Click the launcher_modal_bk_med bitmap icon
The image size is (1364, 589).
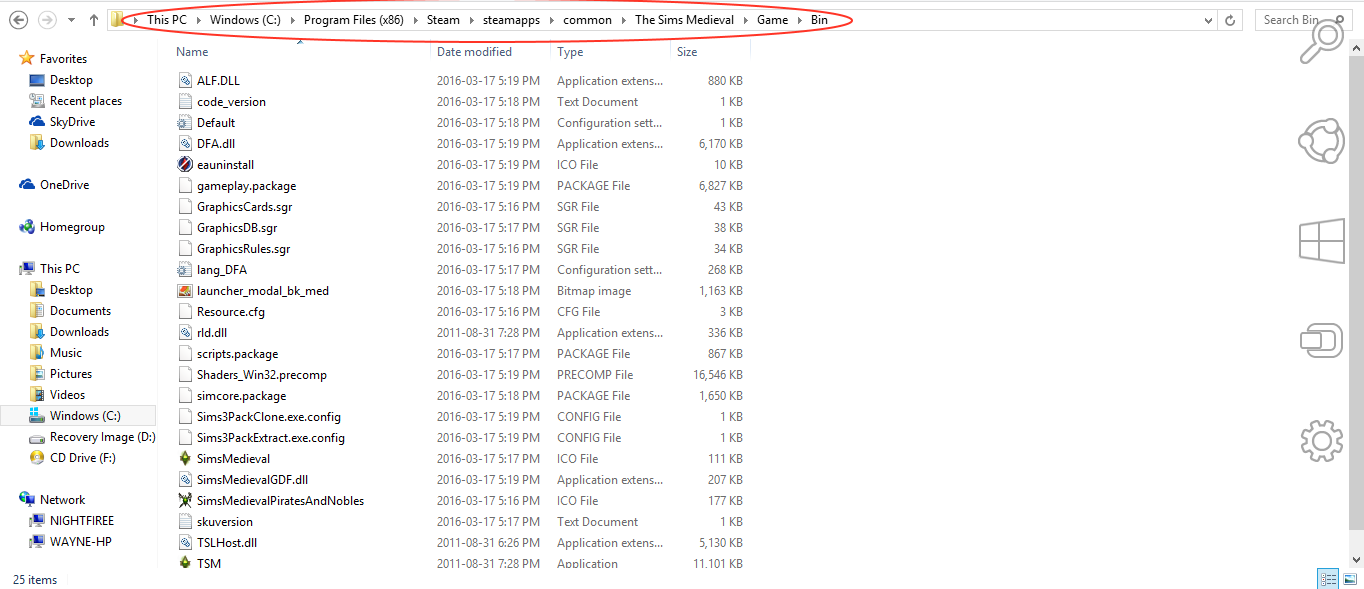coord(184,291)
